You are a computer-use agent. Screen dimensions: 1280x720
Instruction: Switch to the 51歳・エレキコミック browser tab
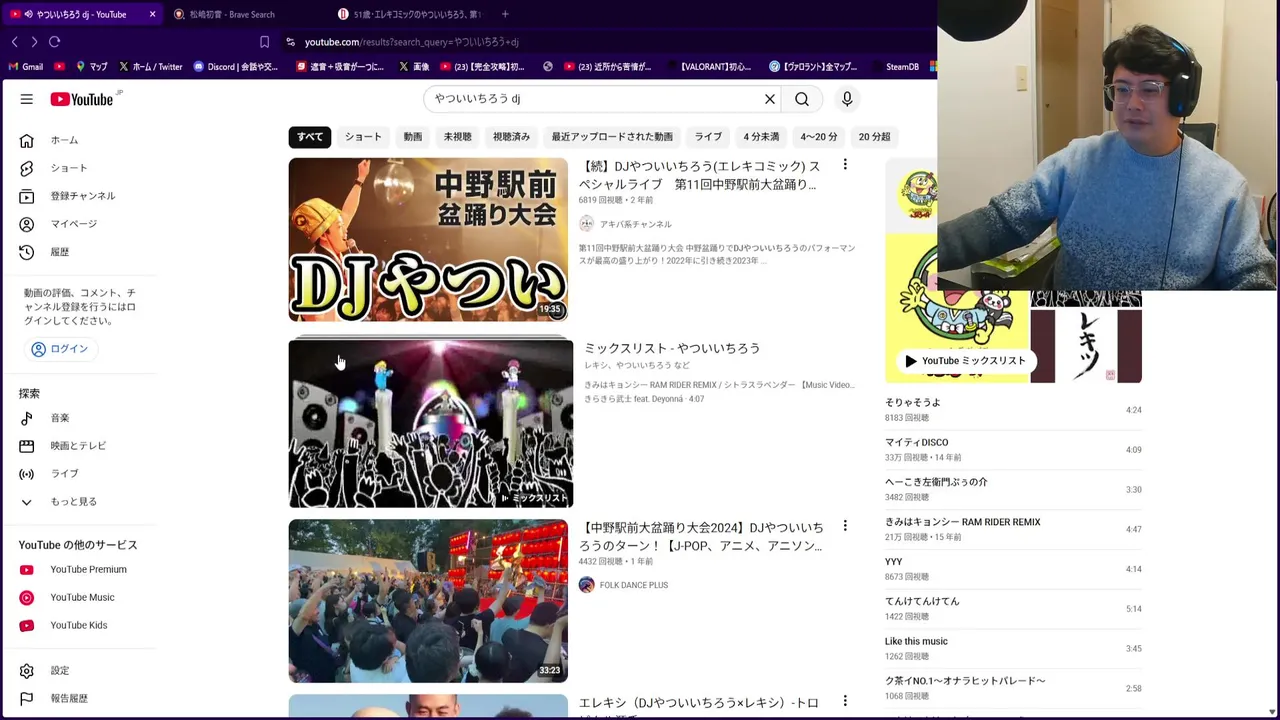[x=410, y=14]
